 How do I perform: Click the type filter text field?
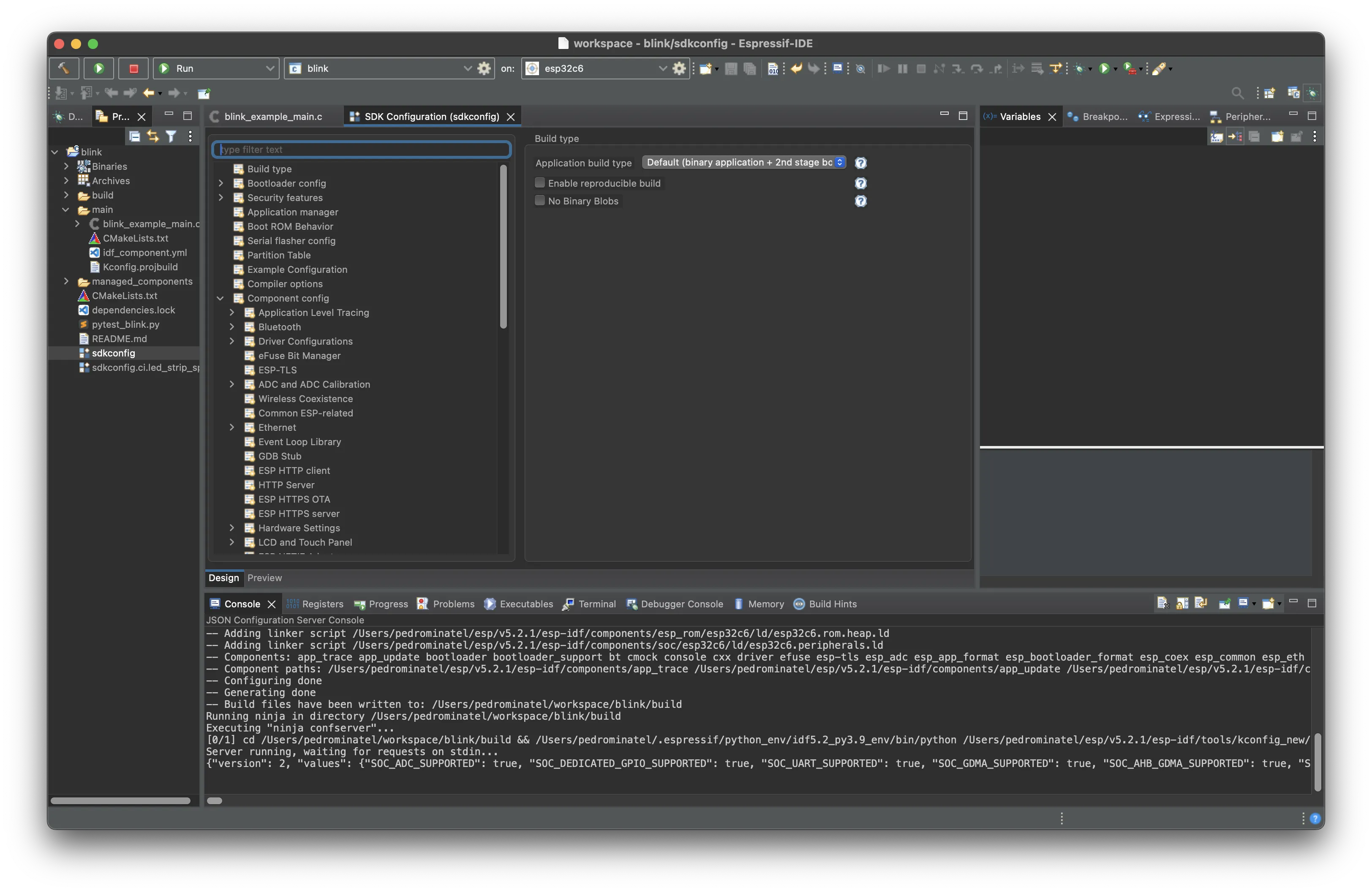(362, 149)
